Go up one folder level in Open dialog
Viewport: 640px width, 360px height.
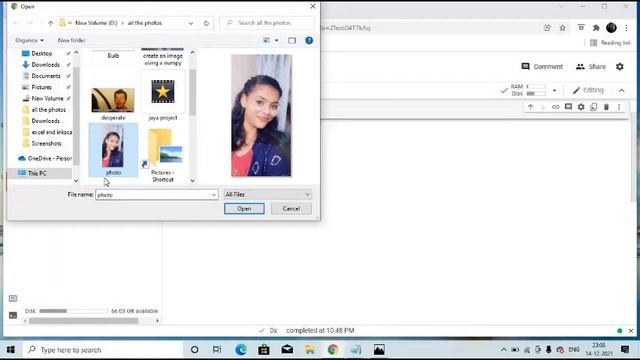(51, 23)
